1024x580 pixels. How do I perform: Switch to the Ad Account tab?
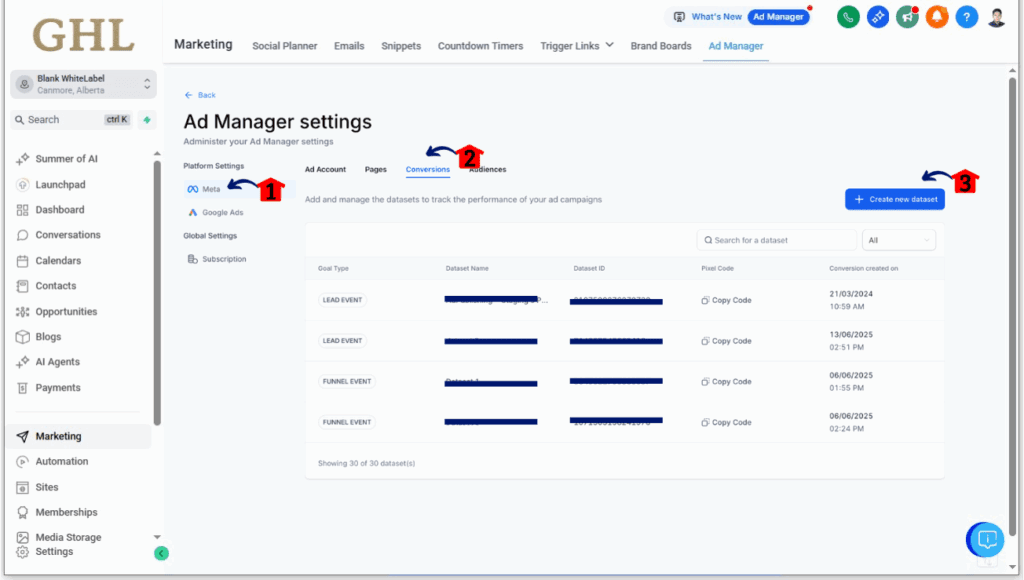325,170
